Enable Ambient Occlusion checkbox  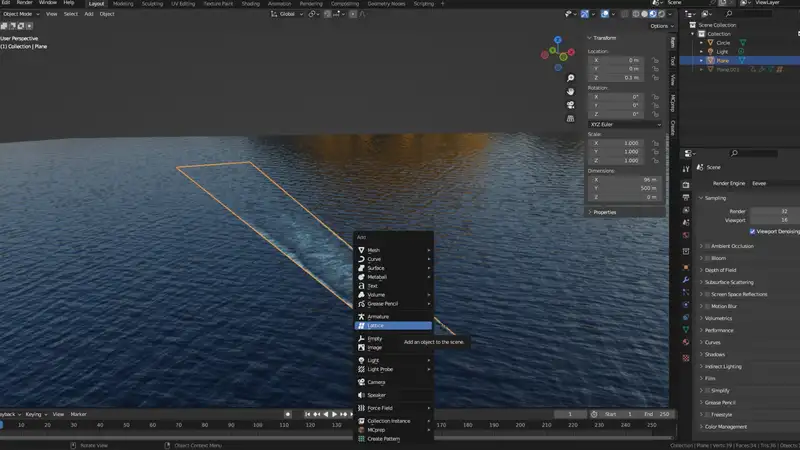point(708,245)
